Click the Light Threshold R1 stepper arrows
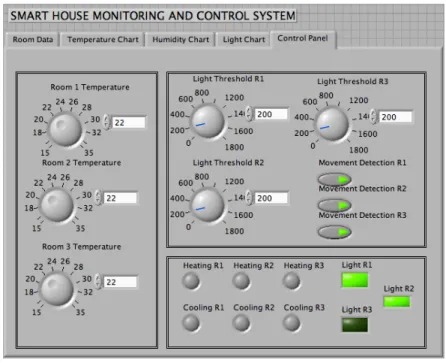 (x=249, y=113)
